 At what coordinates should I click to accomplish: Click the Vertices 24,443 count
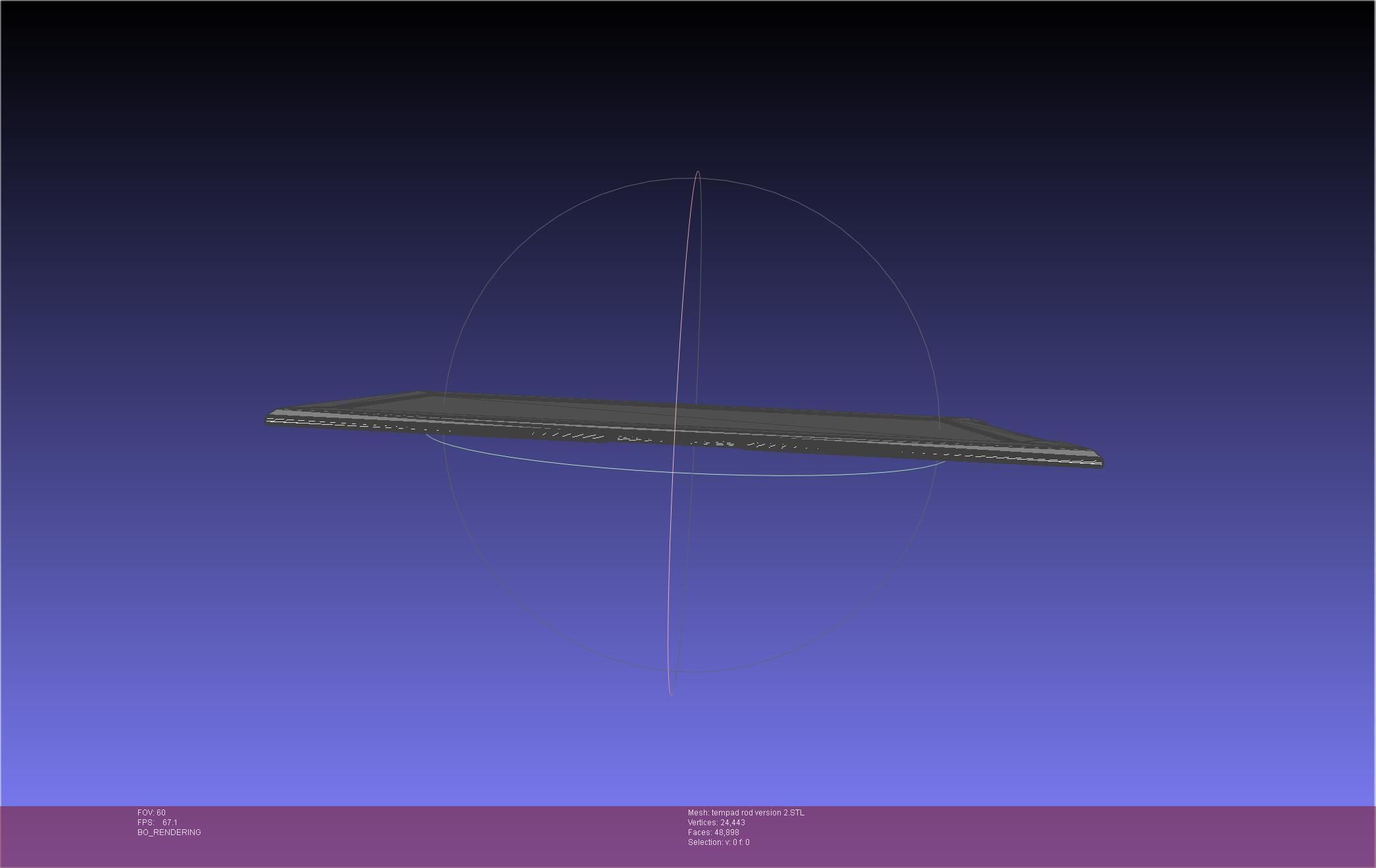[x=716, y=823]
